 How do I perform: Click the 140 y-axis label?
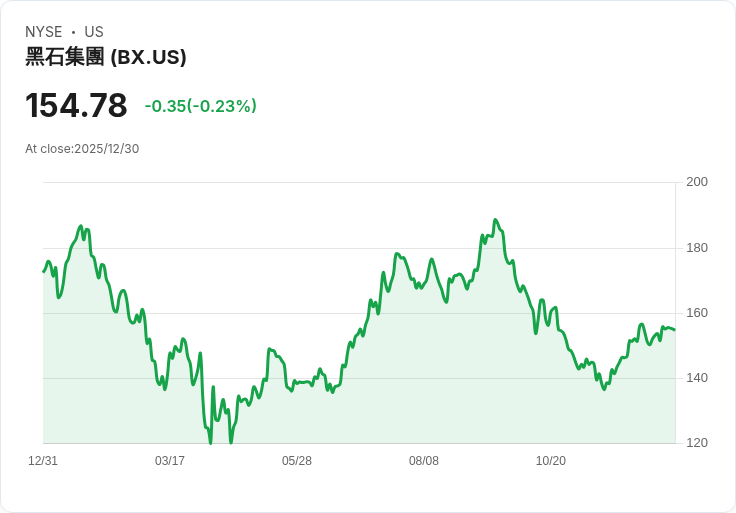(x=697, y=378)
